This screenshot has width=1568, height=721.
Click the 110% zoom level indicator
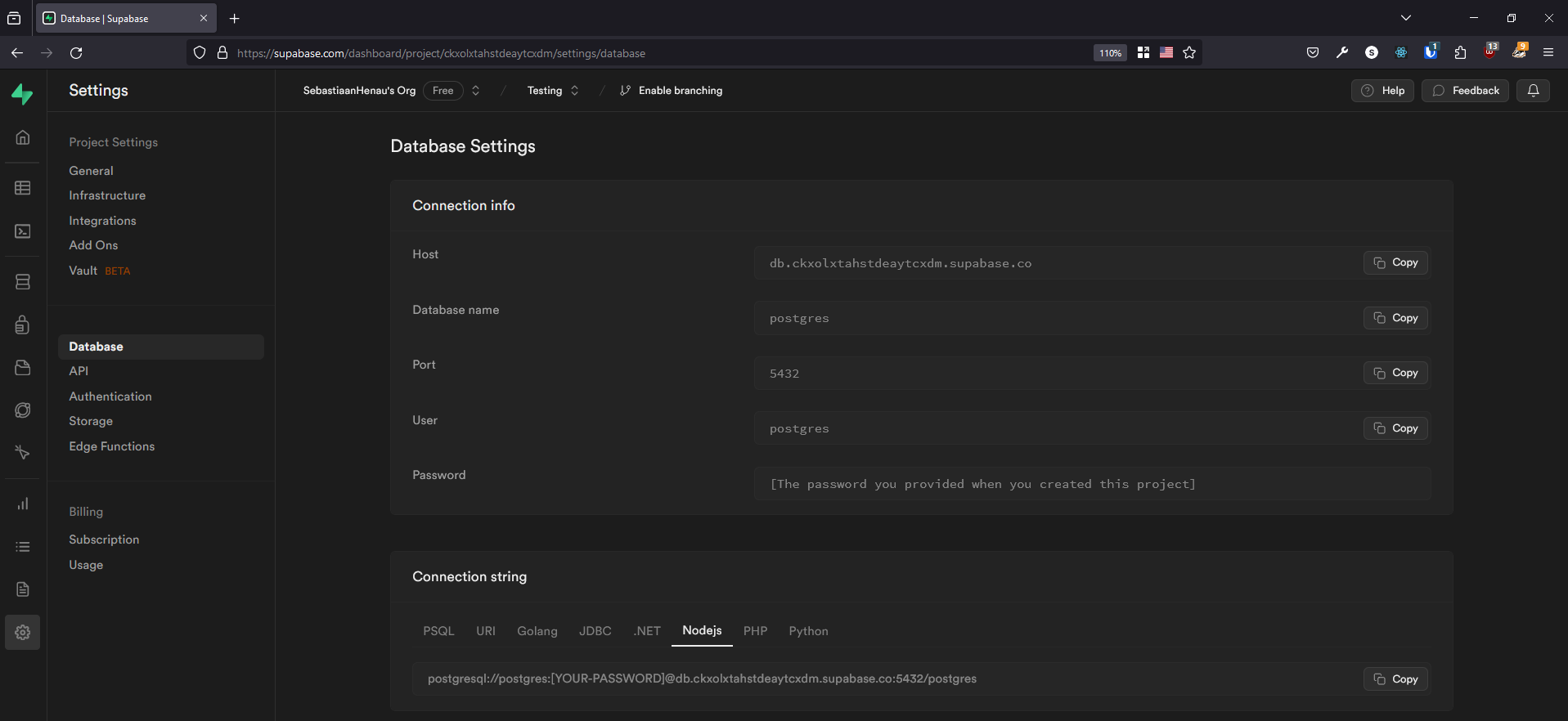[x=1110, y=53]
